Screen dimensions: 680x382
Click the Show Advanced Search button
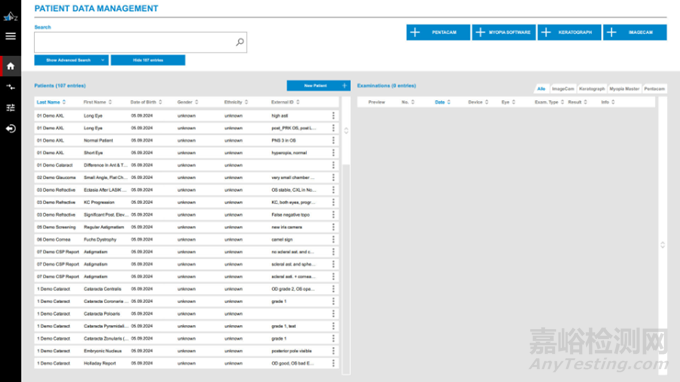(71, 60)
